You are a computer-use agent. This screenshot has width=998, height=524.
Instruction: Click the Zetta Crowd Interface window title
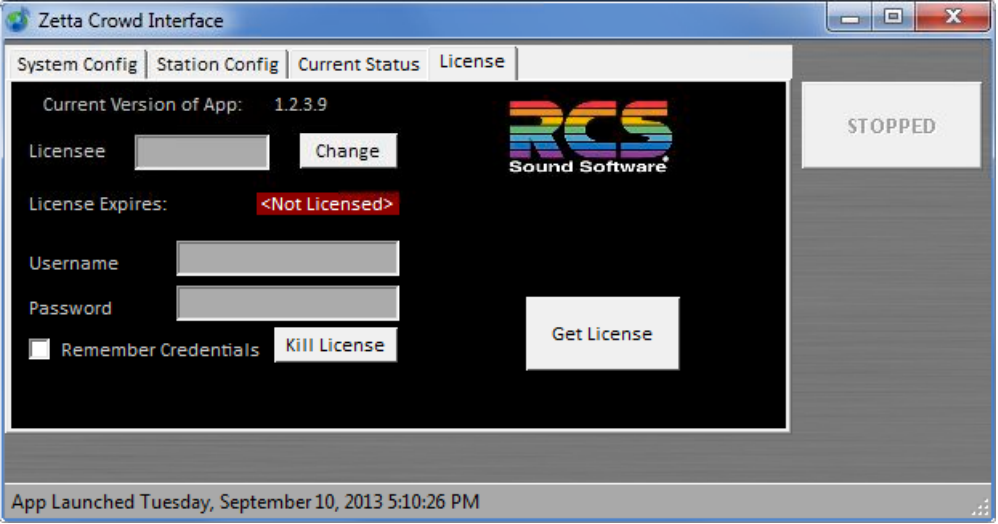130,20
